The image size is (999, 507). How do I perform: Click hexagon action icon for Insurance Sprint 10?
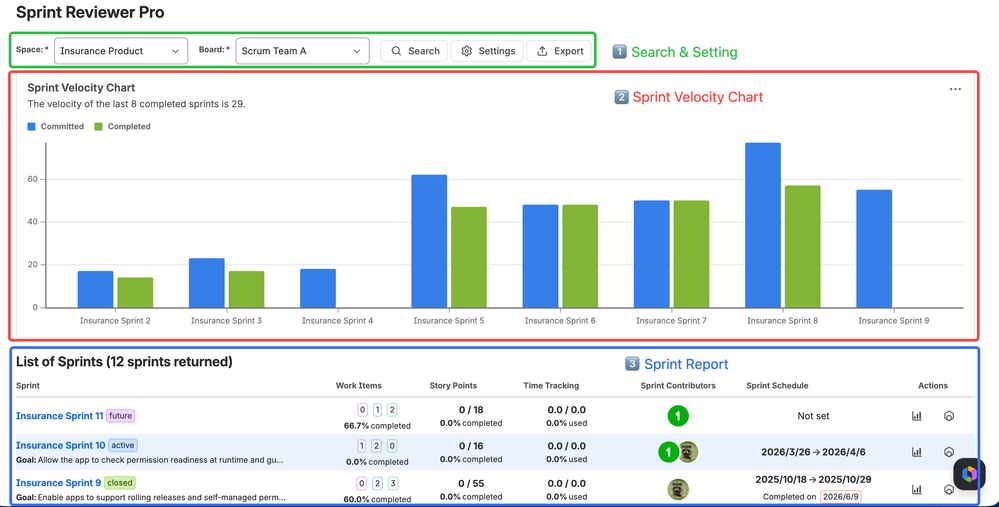point(949,452)
